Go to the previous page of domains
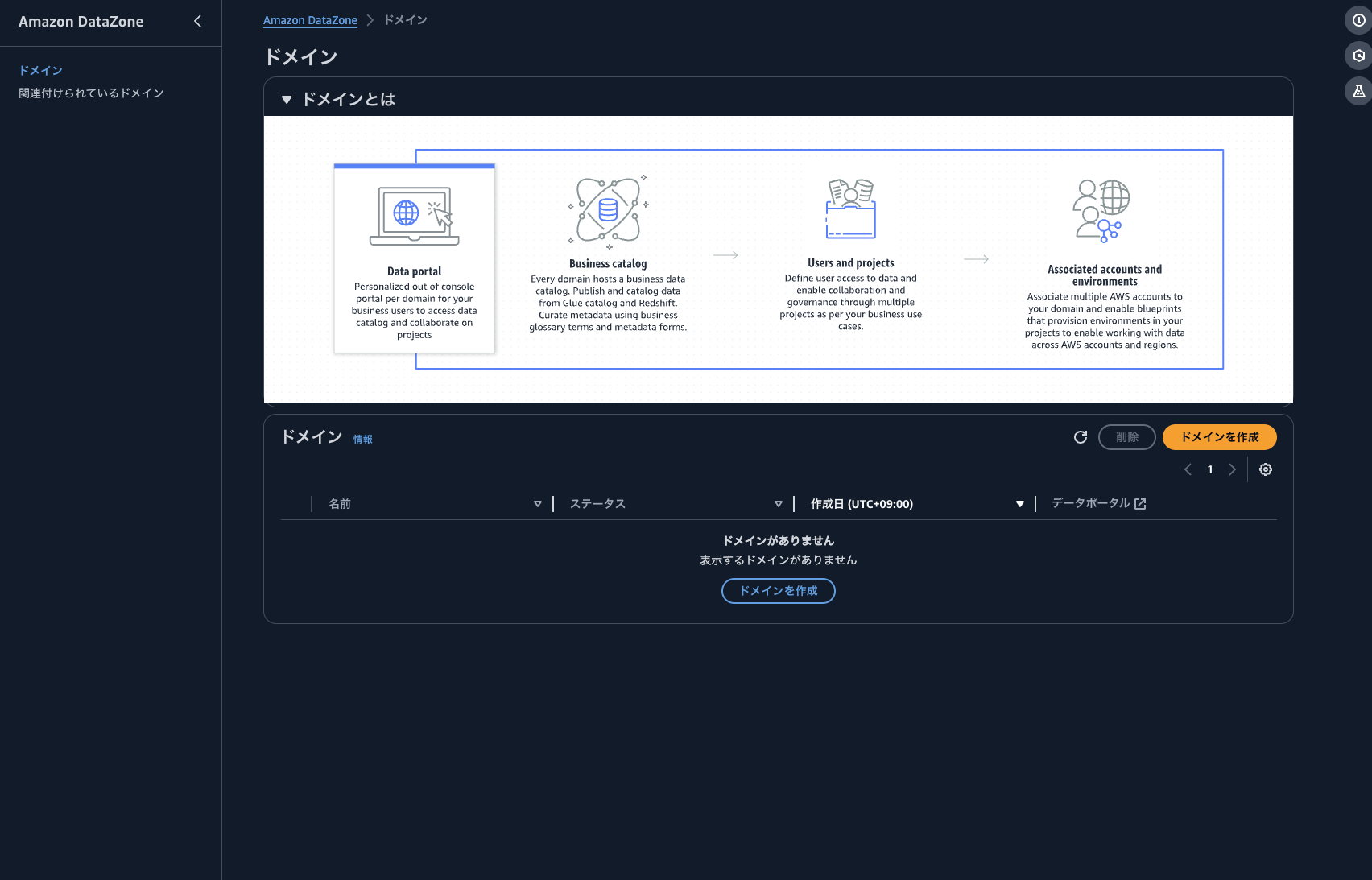This screenshot has height=880, width=1372. 1188,469
